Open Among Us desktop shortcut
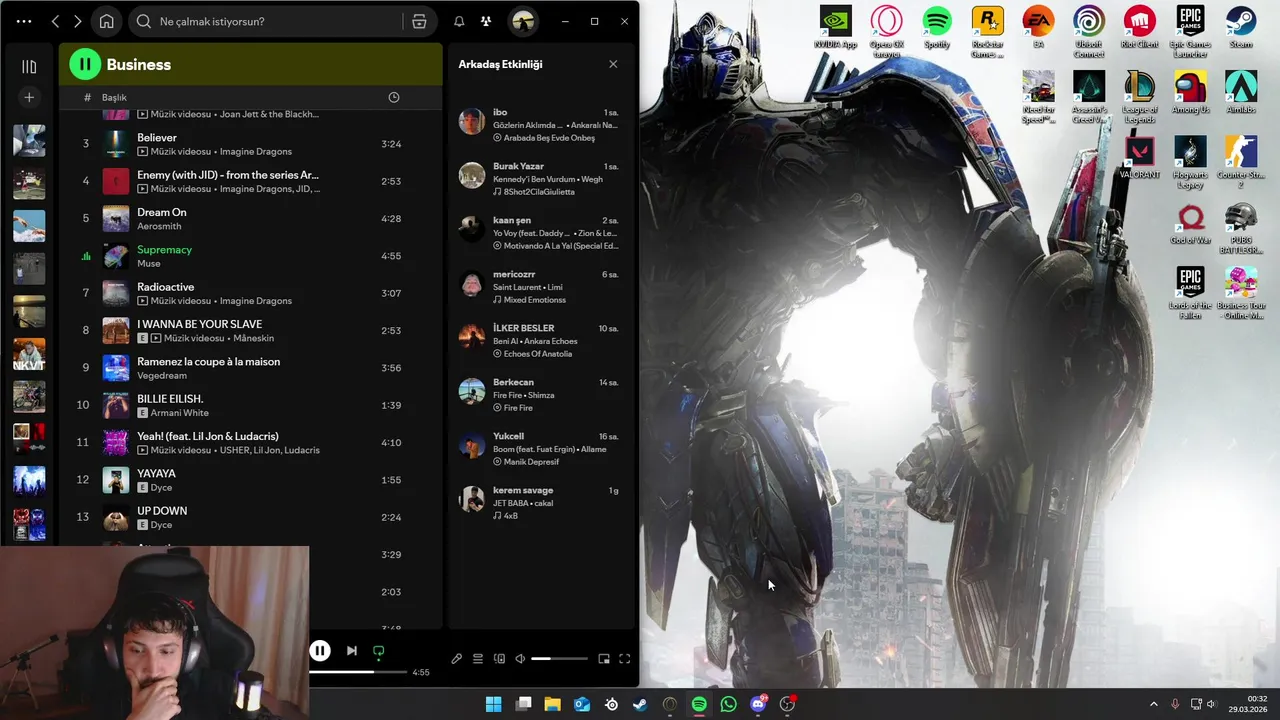Screen dimensions: 1280x720 [1190, 93]
